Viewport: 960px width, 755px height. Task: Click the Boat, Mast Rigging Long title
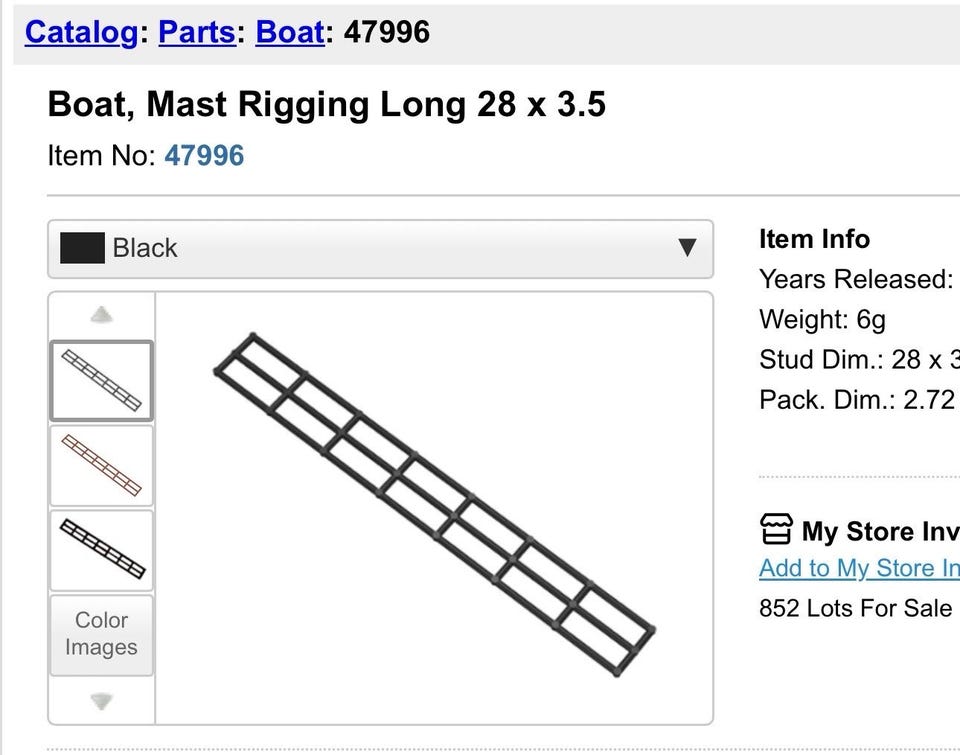pos(326,105)
